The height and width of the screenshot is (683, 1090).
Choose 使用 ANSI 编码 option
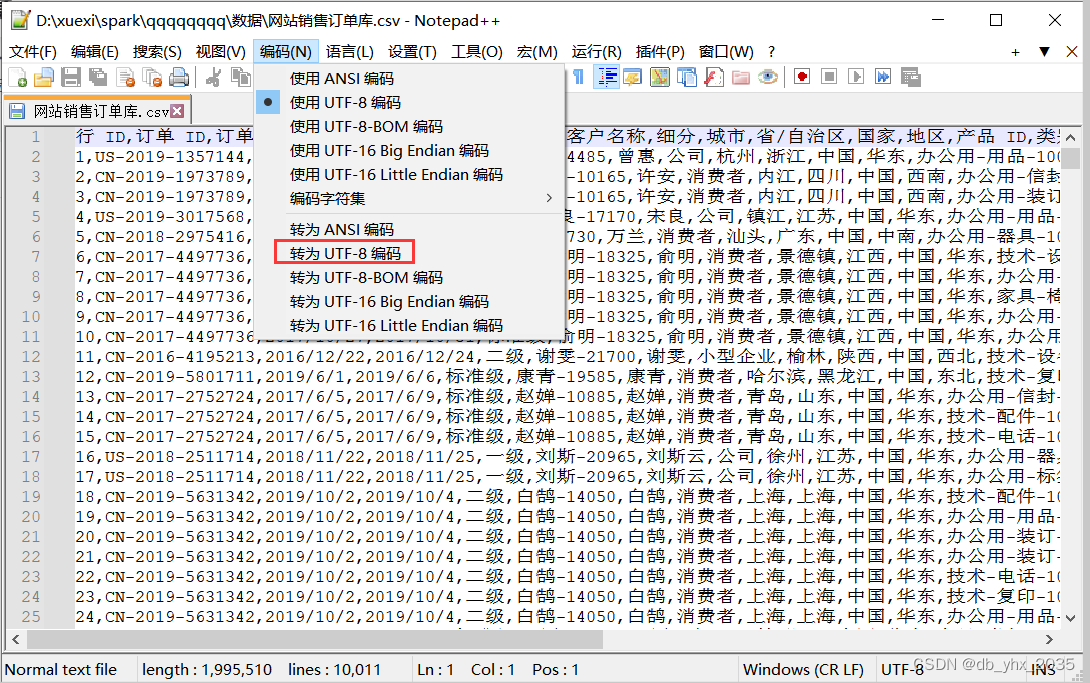coord(409,79)
